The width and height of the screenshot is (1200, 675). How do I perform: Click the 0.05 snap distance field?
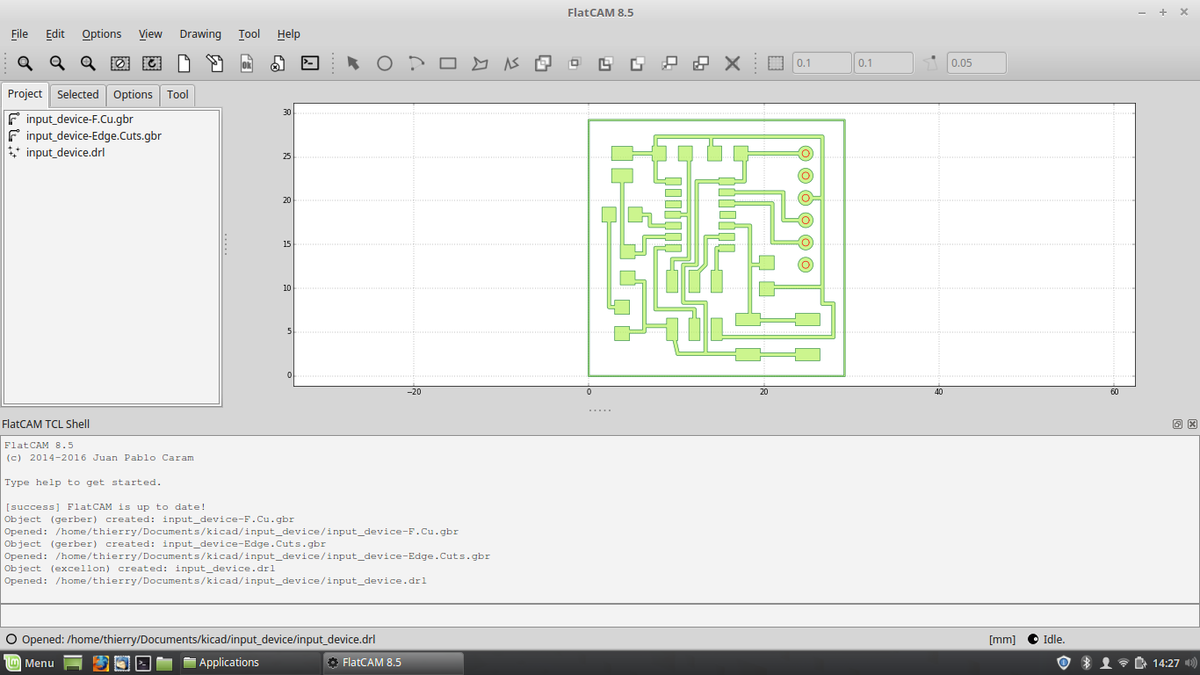pos(976,63)
